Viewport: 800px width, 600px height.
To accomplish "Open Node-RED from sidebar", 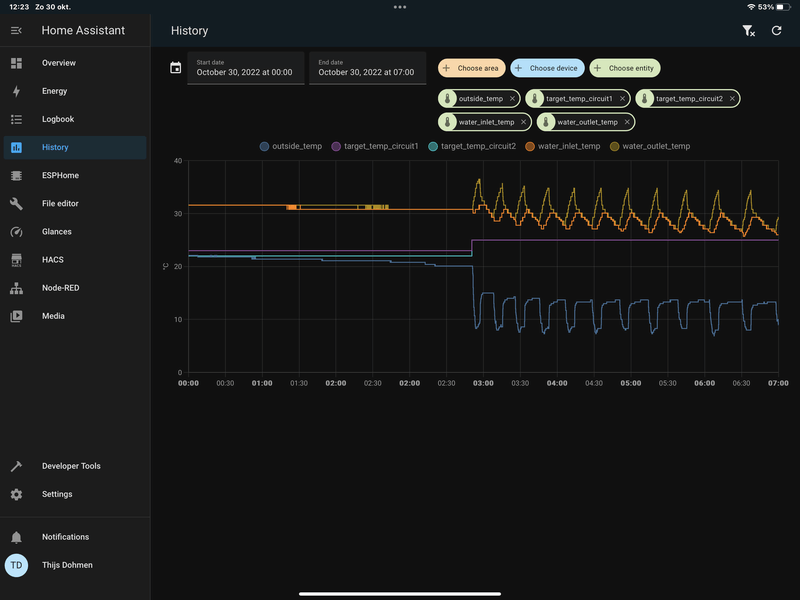I will tap(75, 288).
